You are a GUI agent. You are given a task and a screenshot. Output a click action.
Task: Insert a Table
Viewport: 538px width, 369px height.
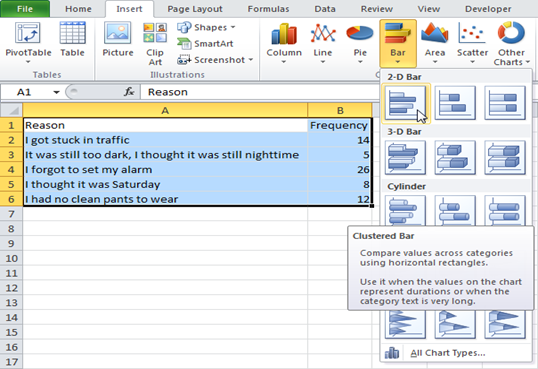click(72, 39)
